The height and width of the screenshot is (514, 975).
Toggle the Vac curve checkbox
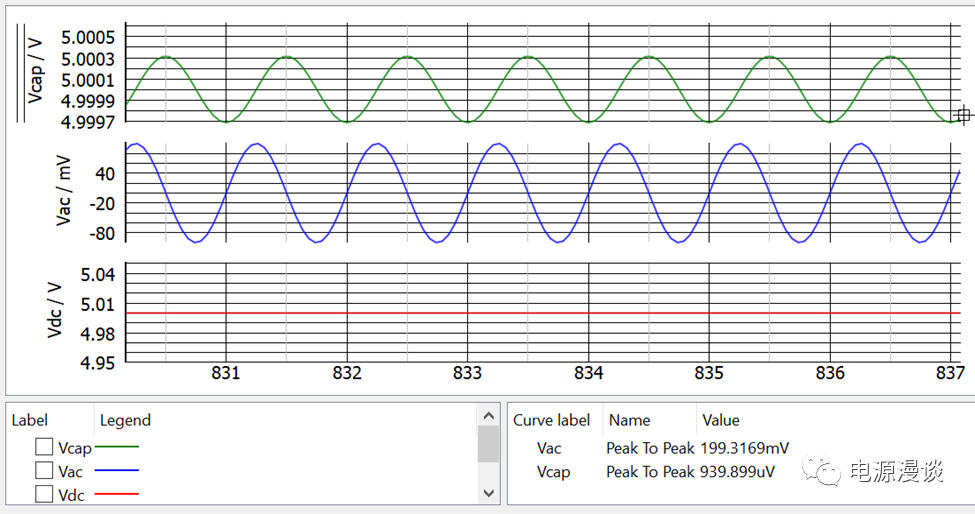pyautogui.click(x=44, y=470)
